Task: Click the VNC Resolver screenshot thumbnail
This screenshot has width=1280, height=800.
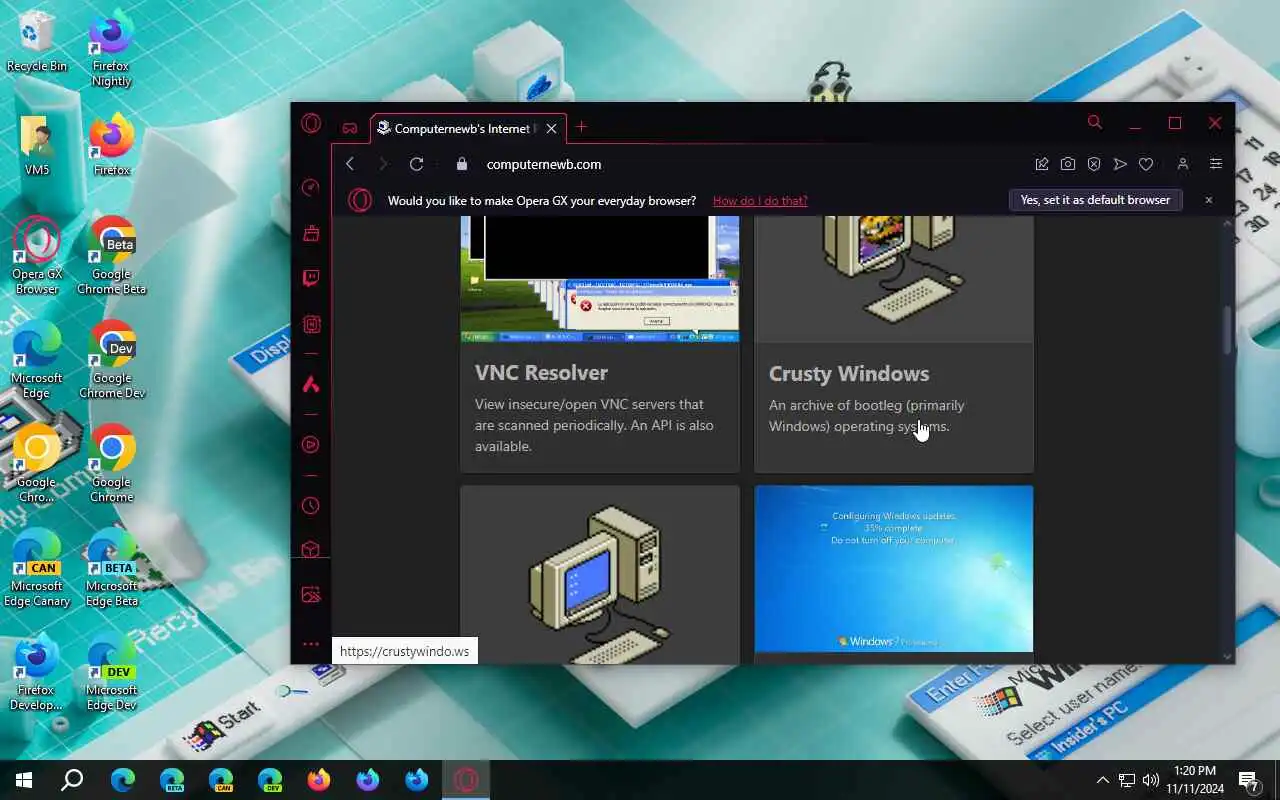Action: pos(600,279)
